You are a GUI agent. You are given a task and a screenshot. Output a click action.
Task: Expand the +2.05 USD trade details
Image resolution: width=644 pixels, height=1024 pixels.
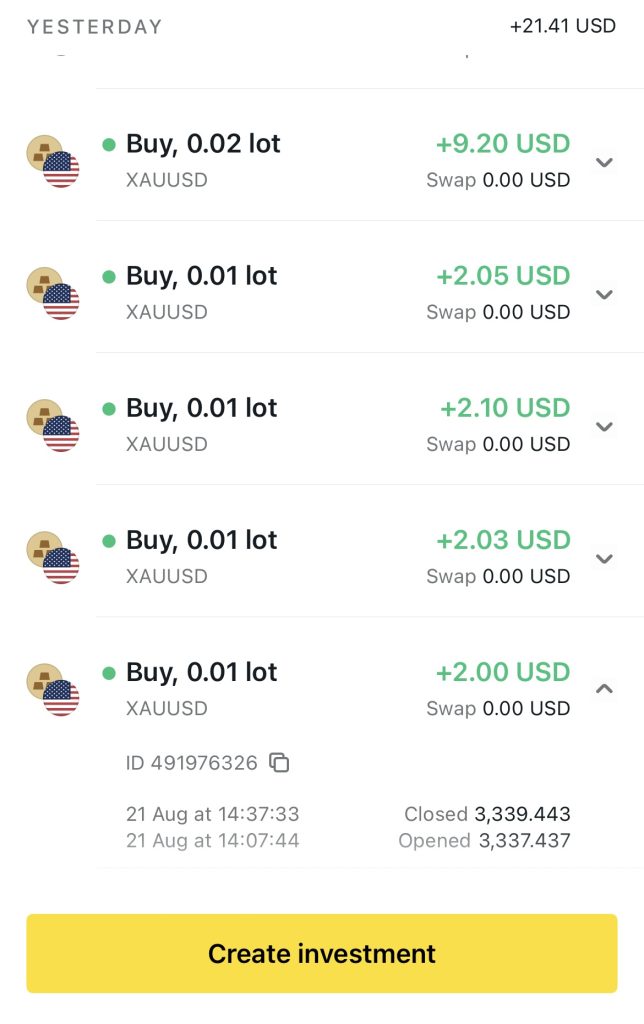point(604,294)
